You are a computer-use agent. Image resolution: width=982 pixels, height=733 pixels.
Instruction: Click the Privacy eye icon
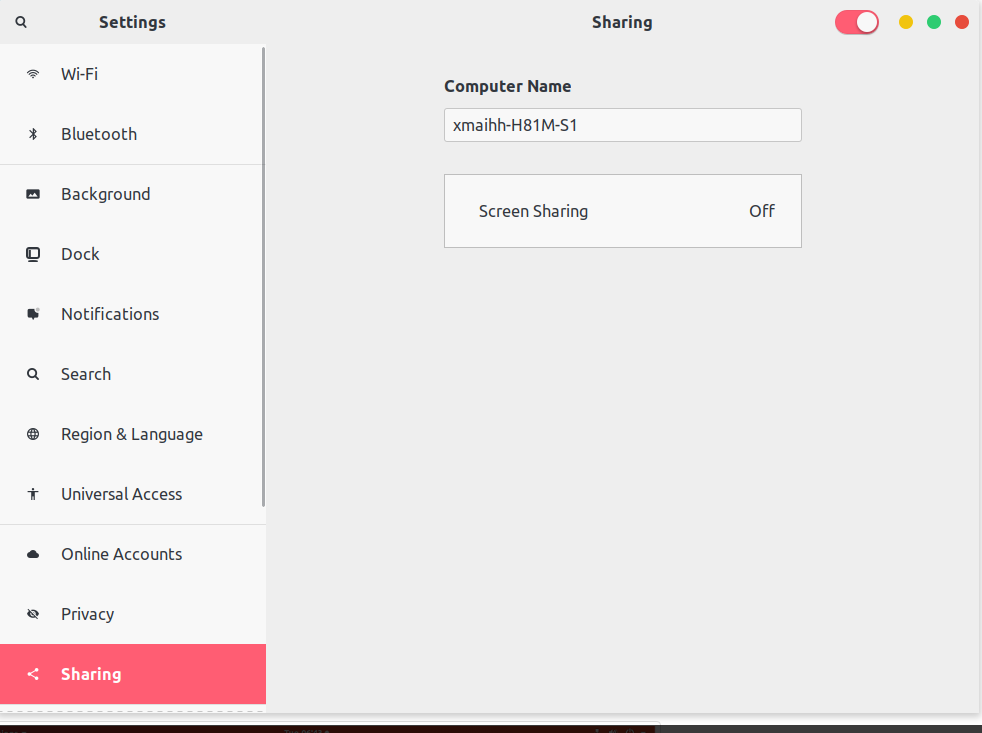click(x=33, y=614)
